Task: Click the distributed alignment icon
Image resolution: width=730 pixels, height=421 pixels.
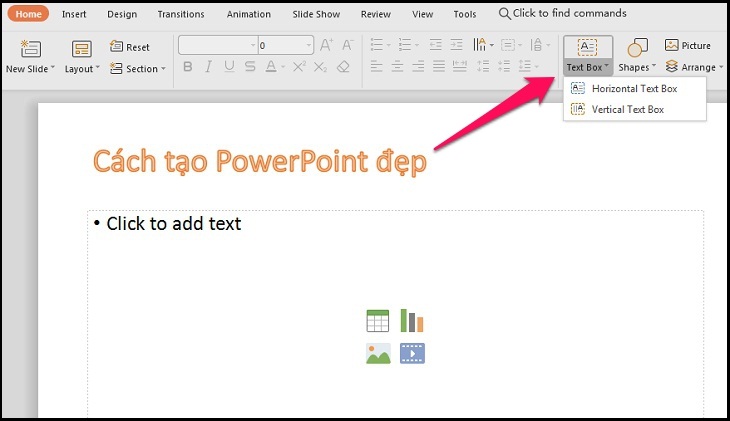Action: click(460, 67)
